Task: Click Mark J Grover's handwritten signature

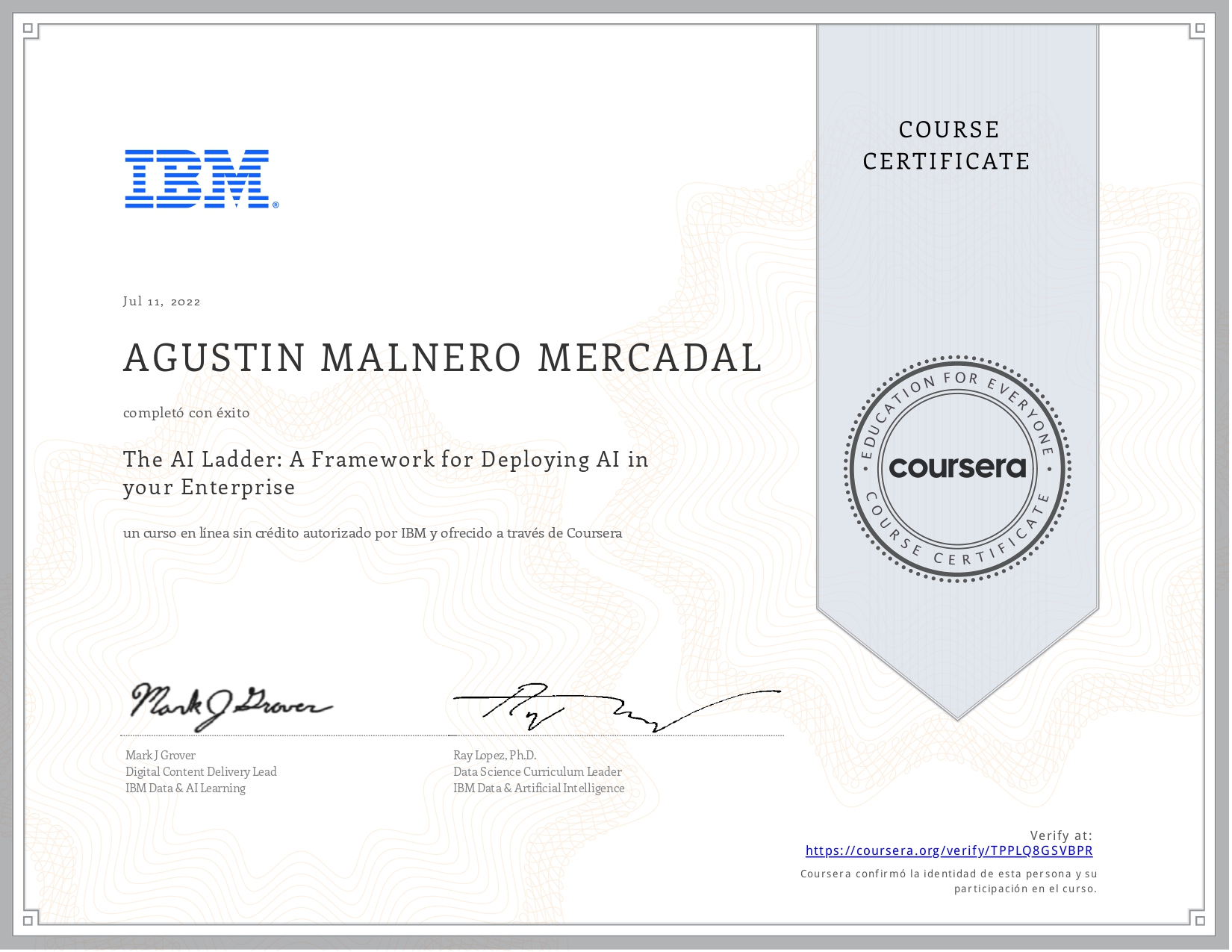Action: click(x=231, y=706)
